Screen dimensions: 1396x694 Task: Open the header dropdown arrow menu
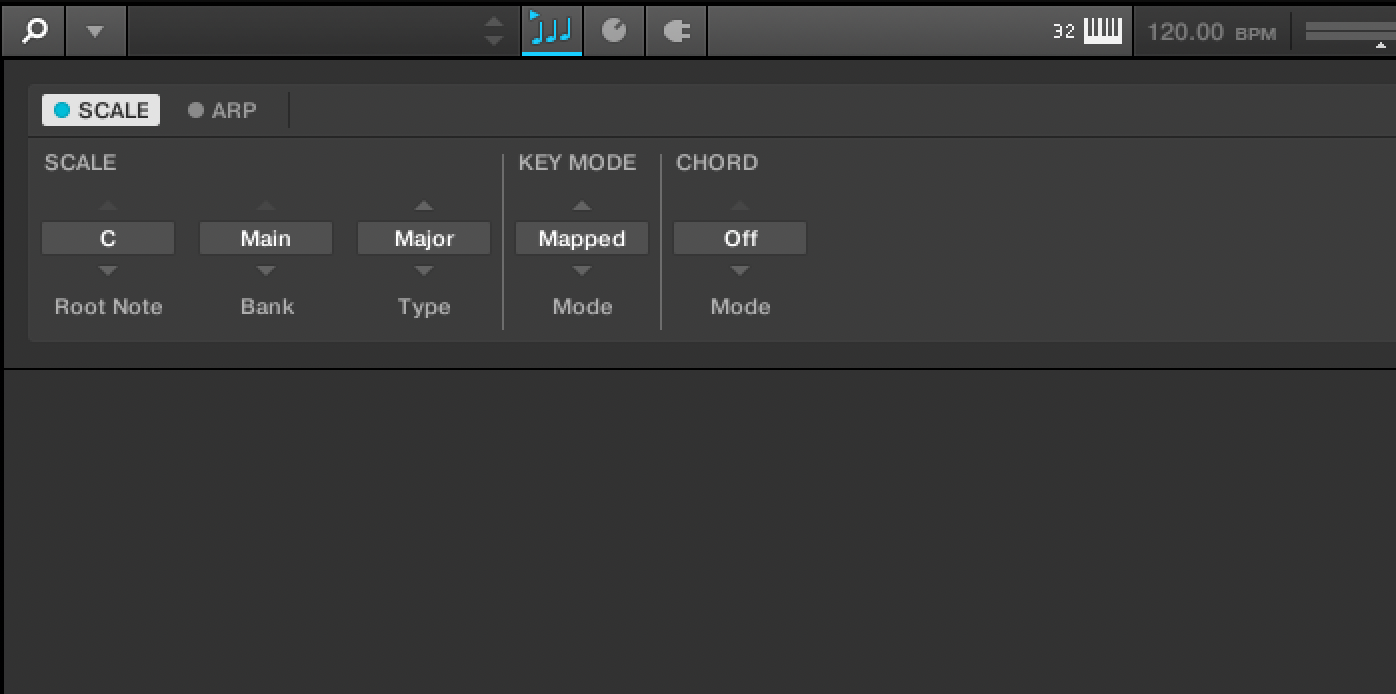click(95, 31)
